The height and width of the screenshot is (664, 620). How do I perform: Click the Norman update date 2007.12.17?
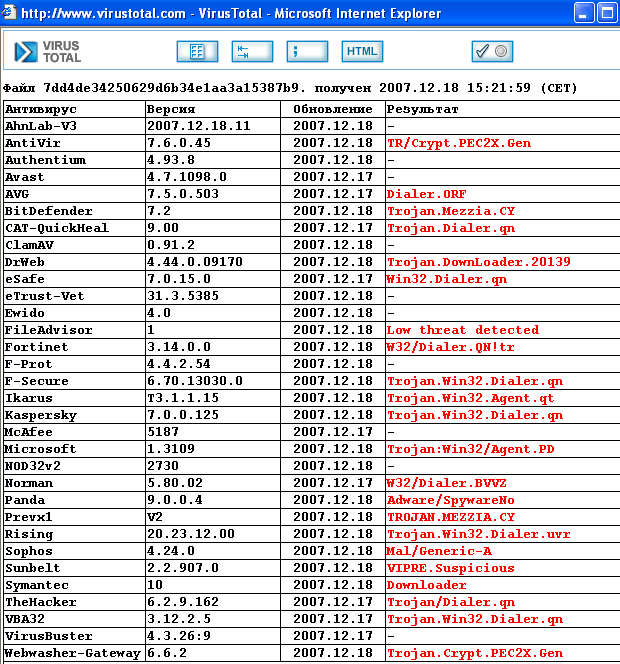(333, 483)
